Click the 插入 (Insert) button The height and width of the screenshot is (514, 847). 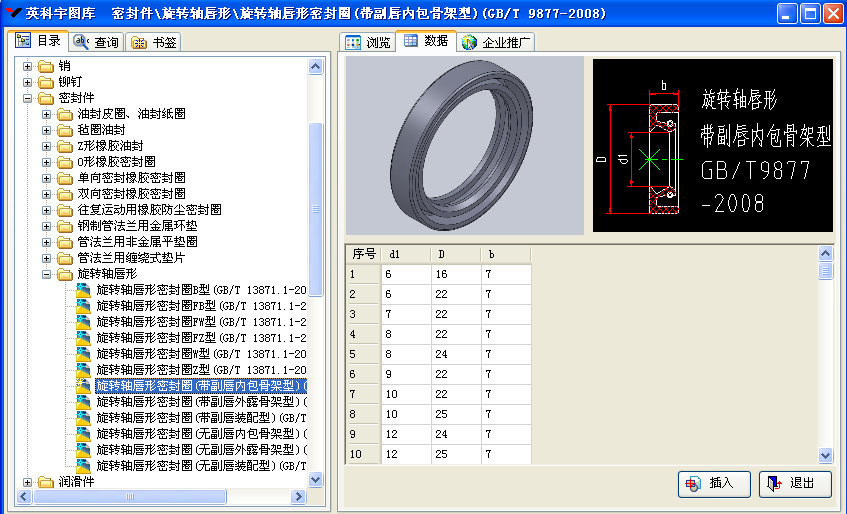tap(713, 483)
